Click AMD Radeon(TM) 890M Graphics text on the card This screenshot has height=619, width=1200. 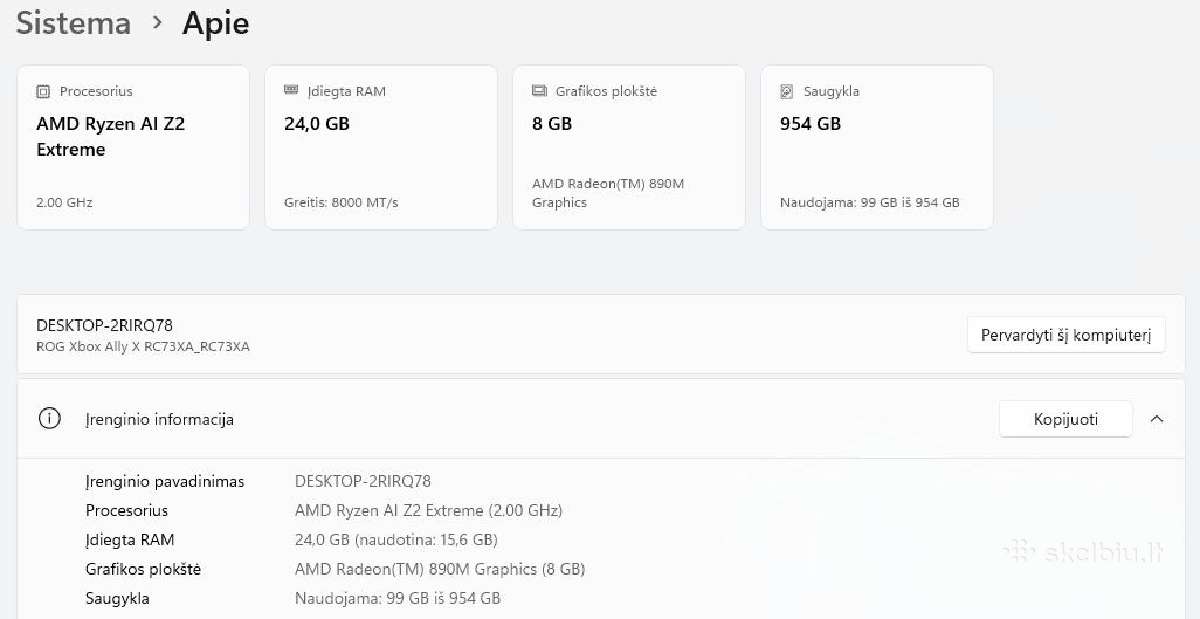coord(608,193)
